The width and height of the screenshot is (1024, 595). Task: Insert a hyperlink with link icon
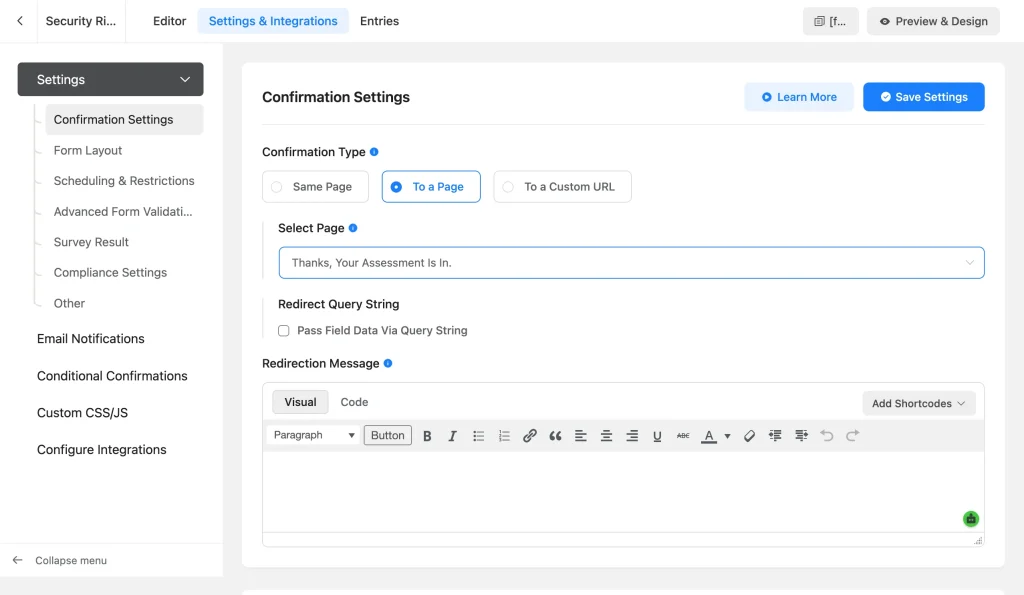(530, 436)
